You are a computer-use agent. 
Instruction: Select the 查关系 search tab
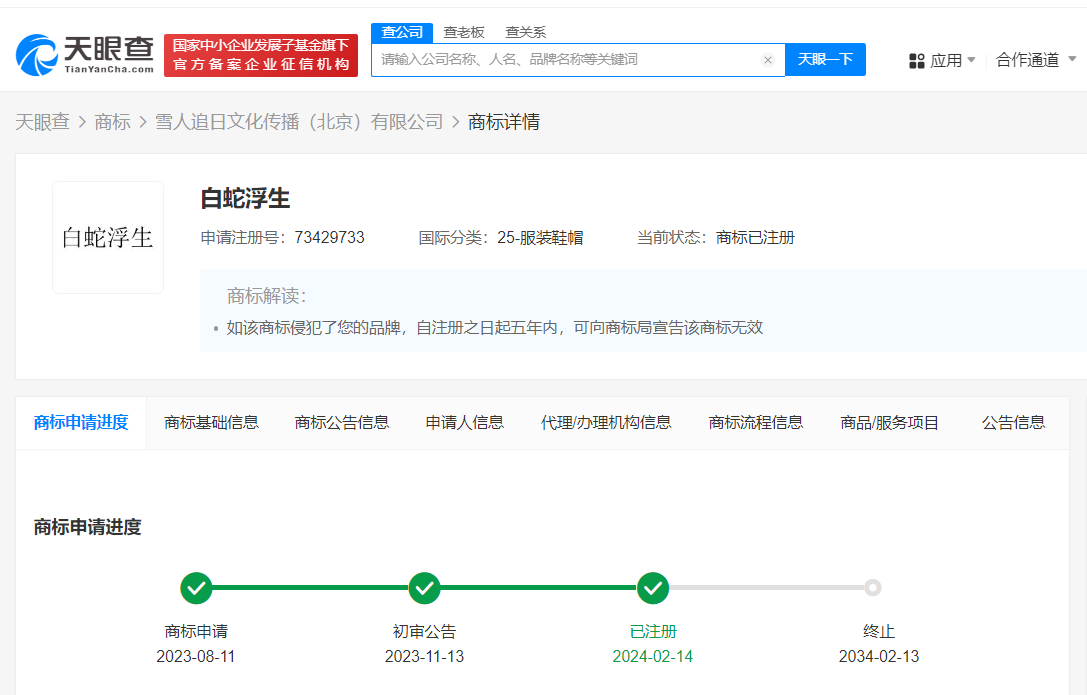coord(528,31)
